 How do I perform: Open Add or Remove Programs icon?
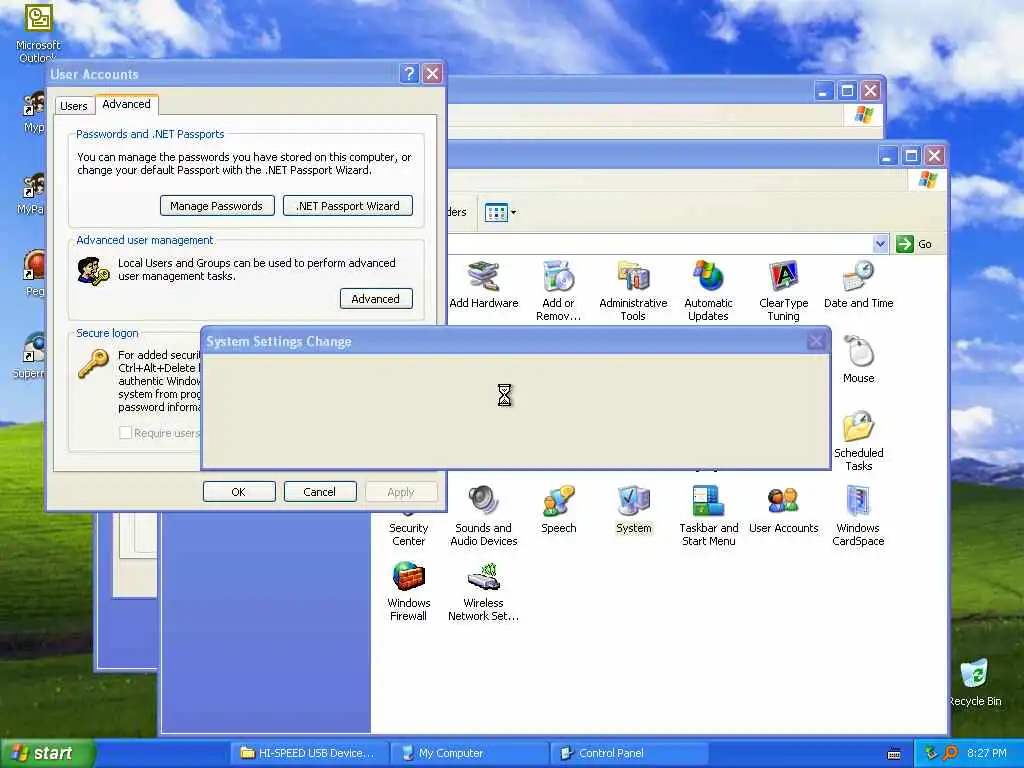(x=558, y=291)
